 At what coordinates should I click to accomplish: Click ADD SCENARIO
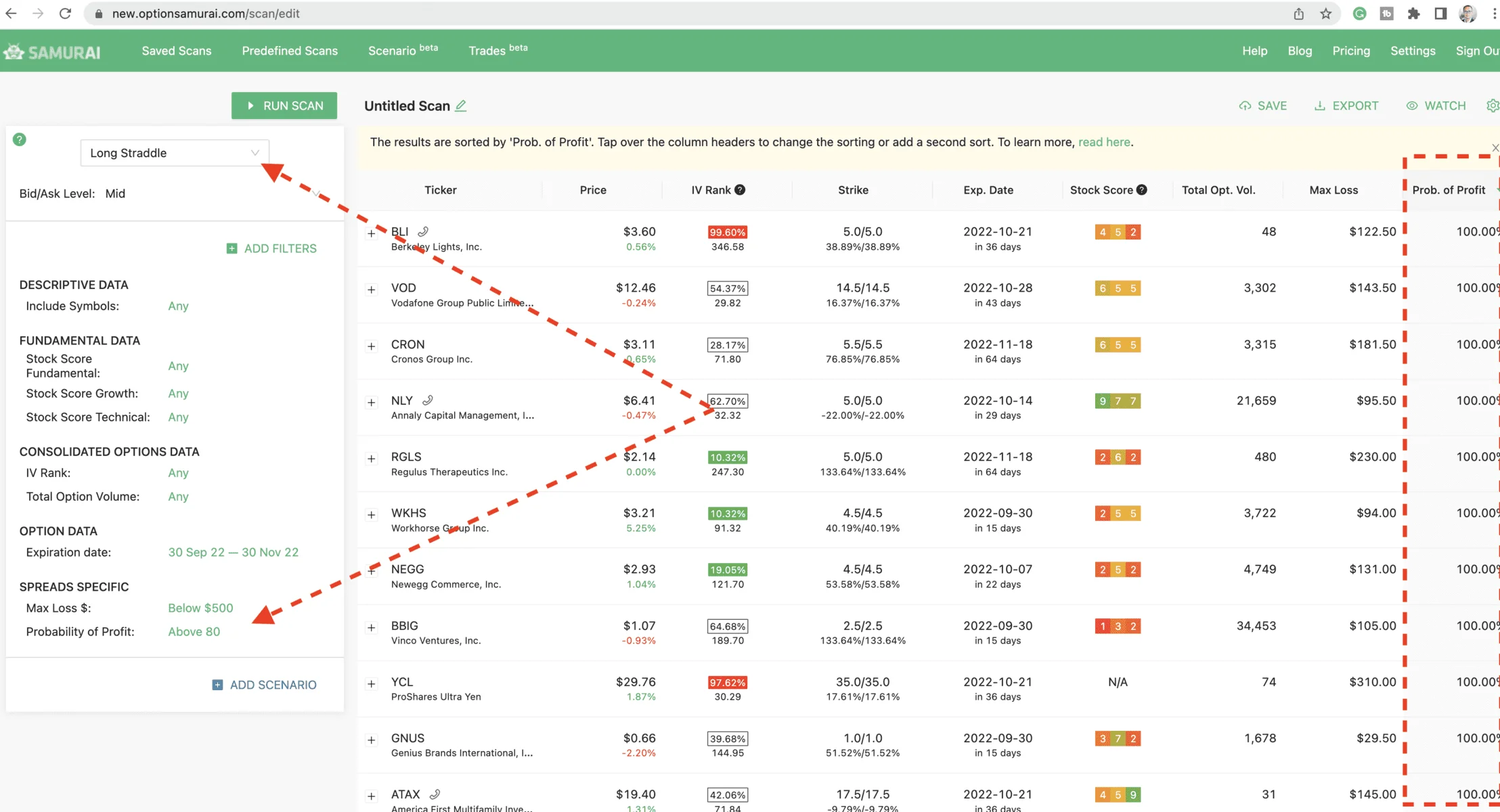(x=264, y=685)
